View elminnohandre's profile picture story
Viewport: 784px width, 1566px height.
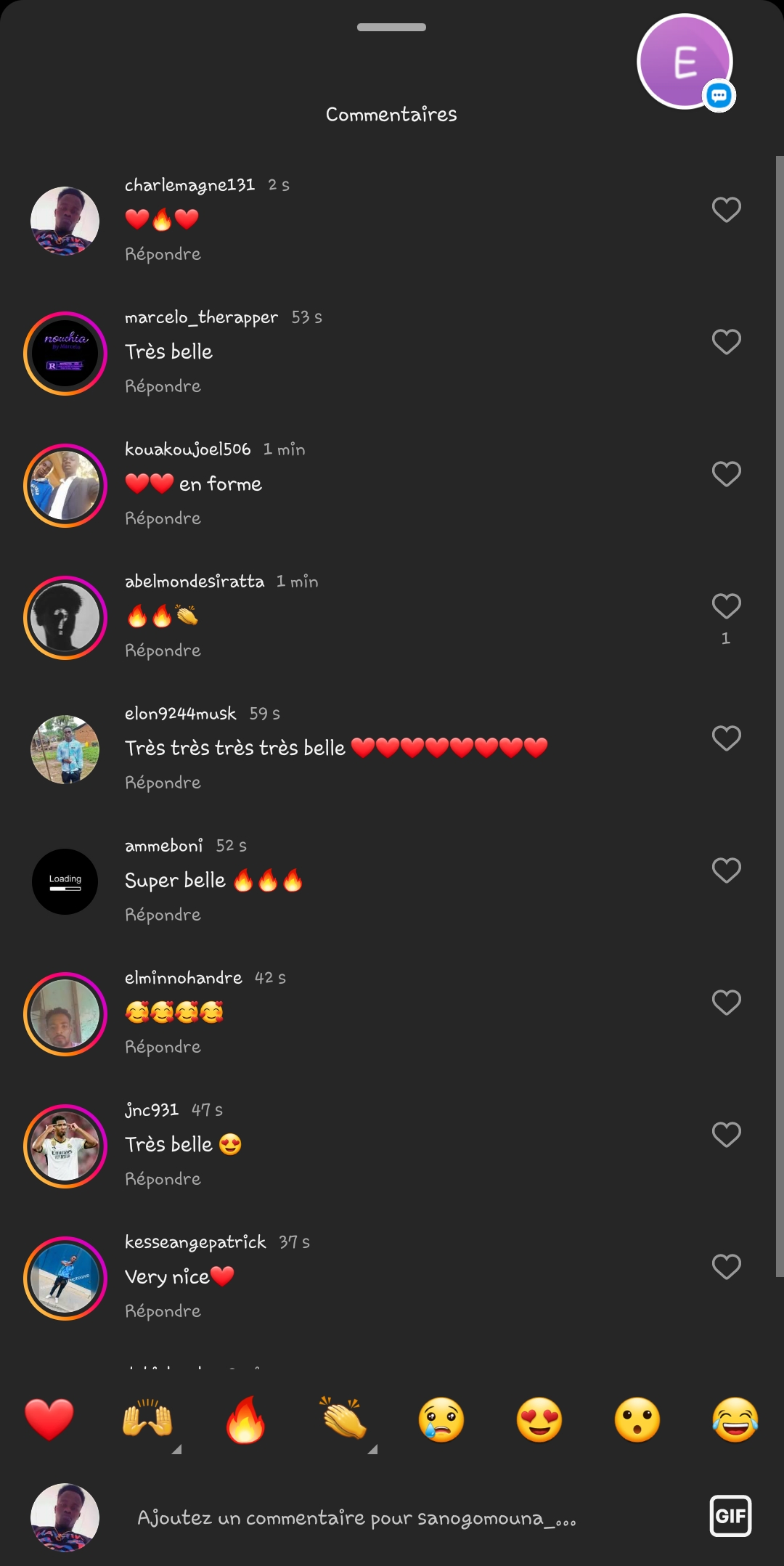pos(65,1014)
